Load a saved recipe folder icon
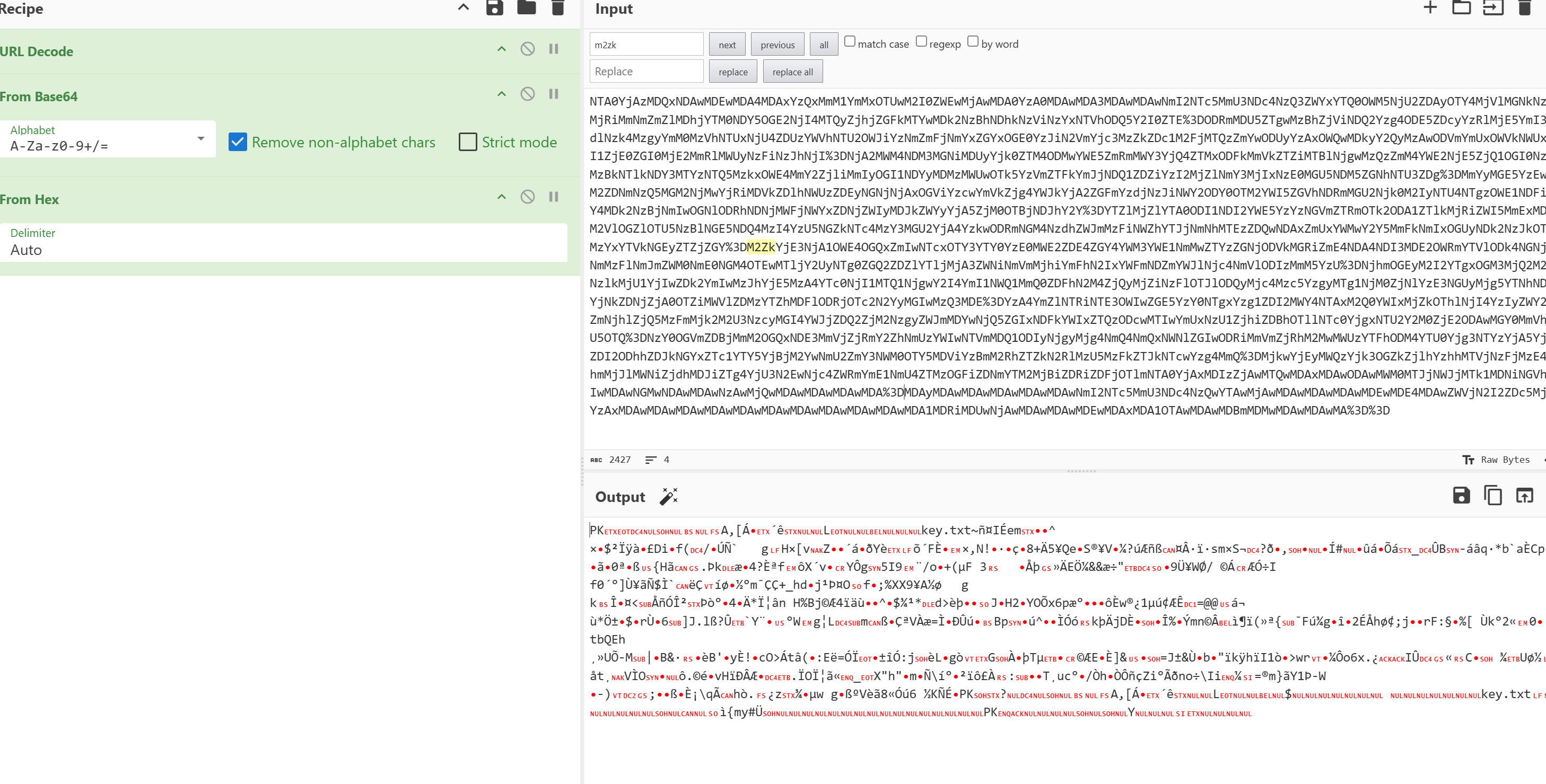The image size is (1546, 784). tap(526, 8)
